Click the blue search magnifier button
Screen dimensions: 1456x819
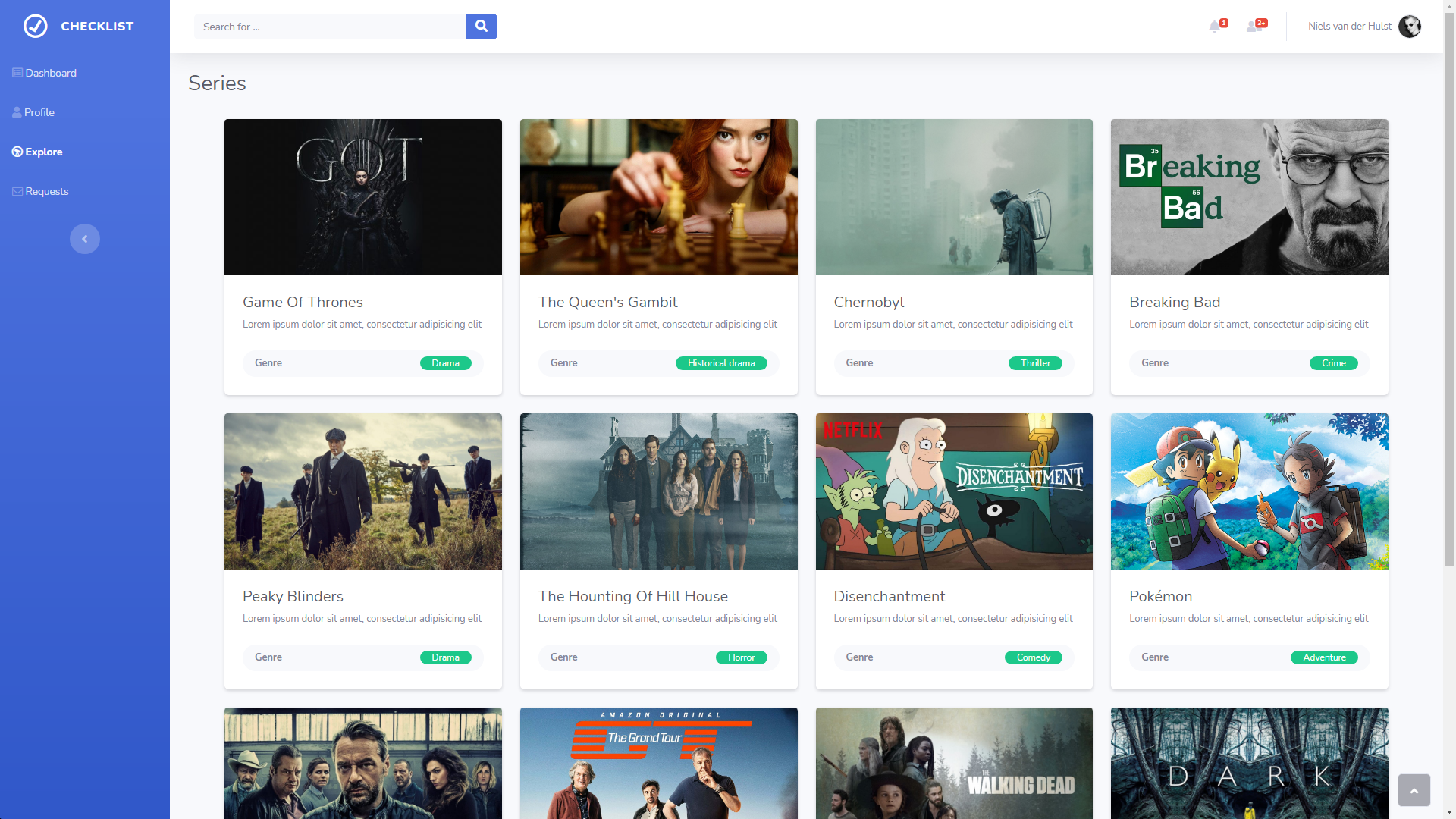click(x=481, y=27)
